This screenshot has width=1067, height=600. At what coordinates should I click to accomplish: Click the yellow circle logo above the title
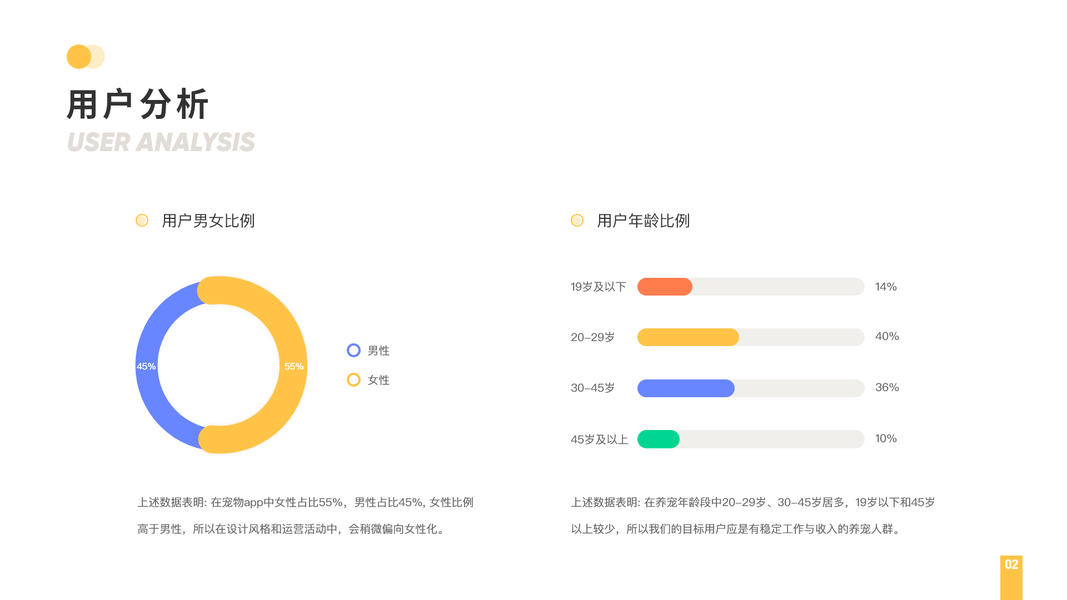tap(80, 57)
